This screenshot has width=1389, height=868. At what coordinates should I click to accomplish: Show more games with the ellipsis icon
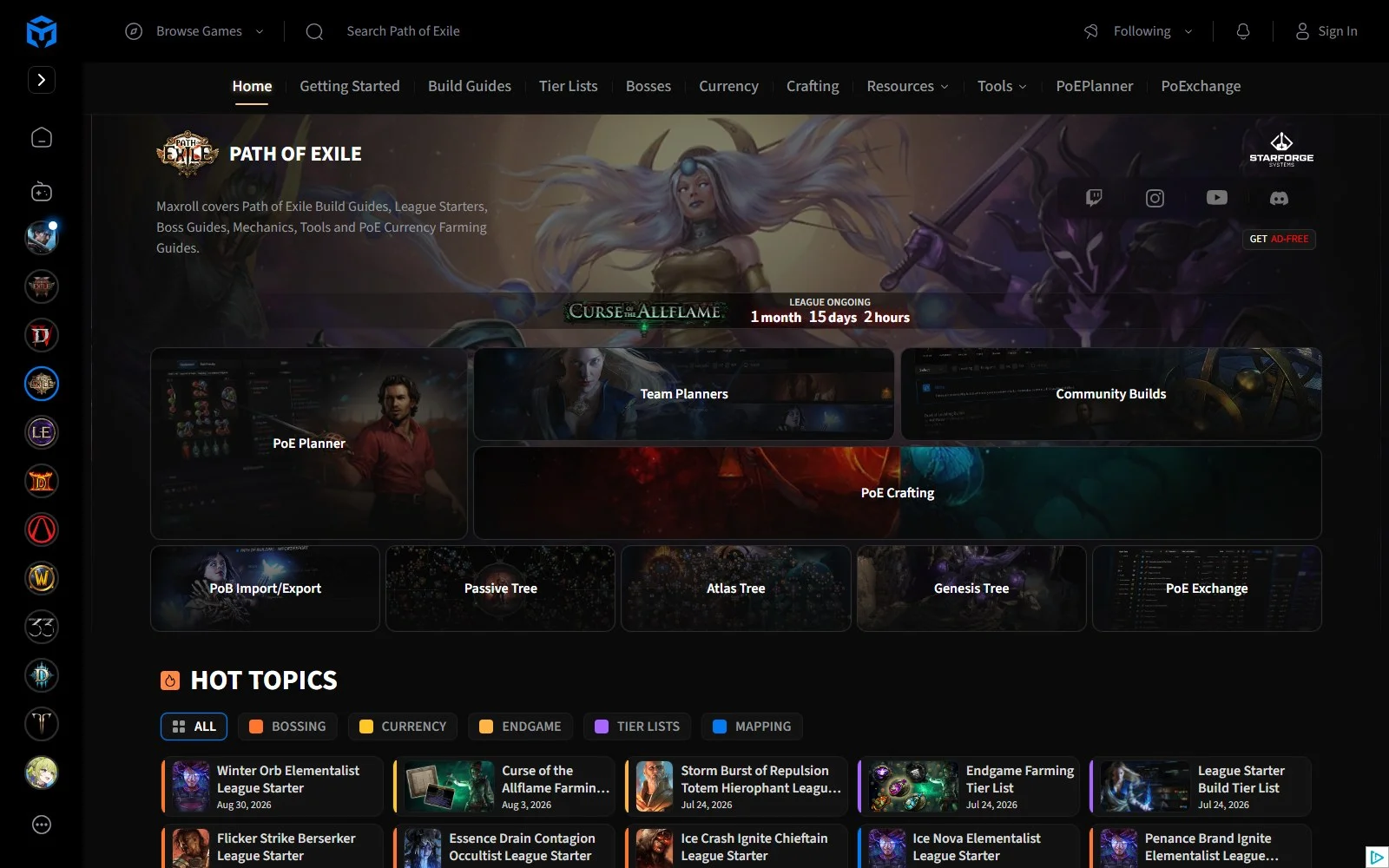42,825
